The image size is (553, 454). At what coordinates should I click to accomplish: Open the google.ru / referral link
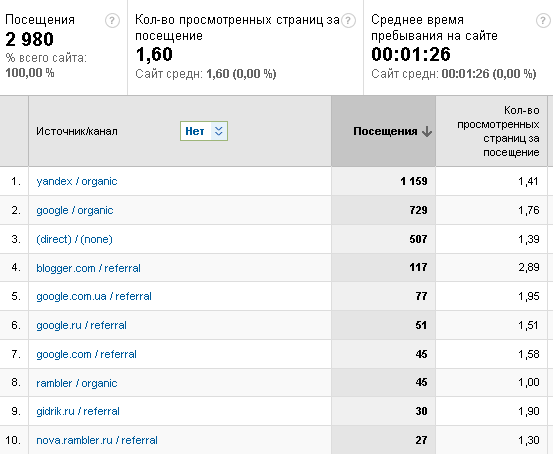point(81,325)
